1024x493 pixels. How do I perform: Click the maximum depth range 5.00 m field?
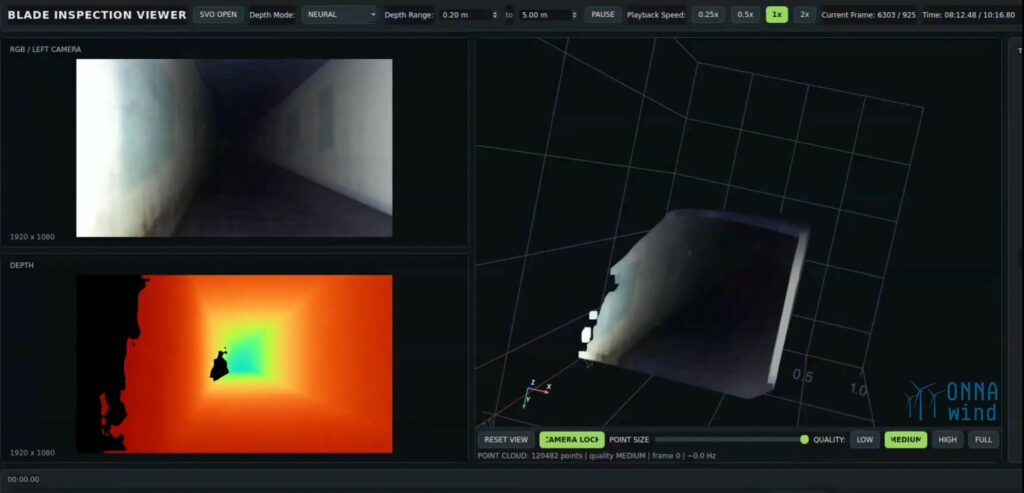548,14
